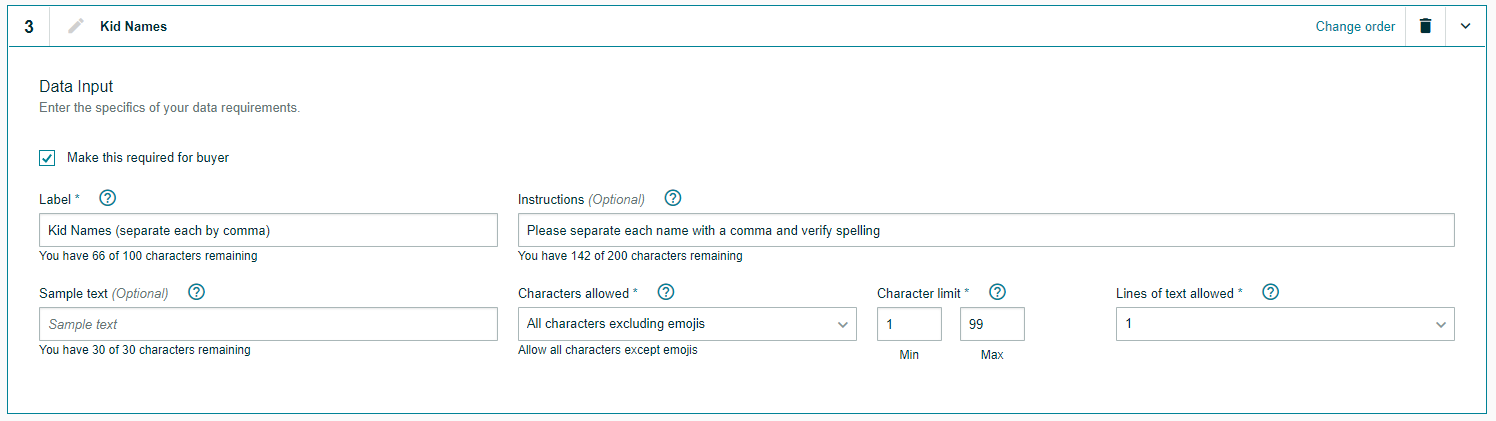
Task: Click the Change order link
Action: pos(1355,27)
